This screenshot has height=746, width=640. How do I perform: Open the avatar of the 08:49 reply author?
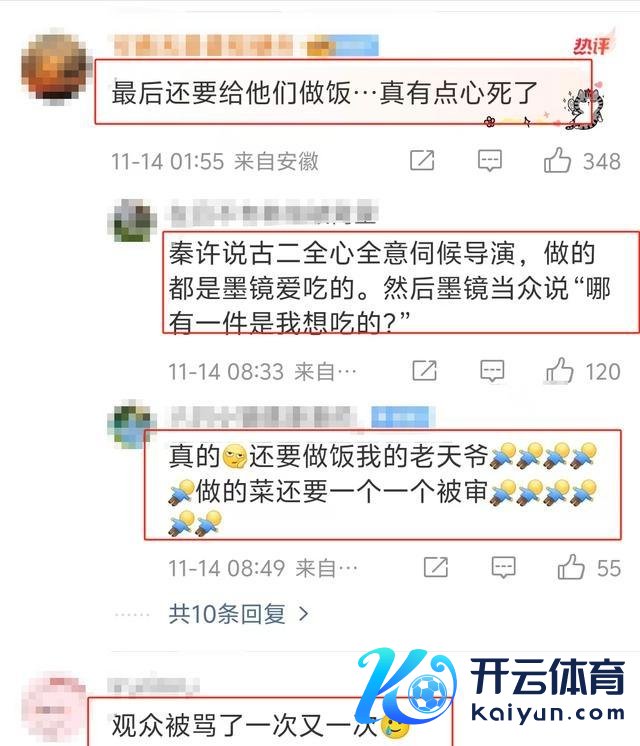click(x=132, y=425)
